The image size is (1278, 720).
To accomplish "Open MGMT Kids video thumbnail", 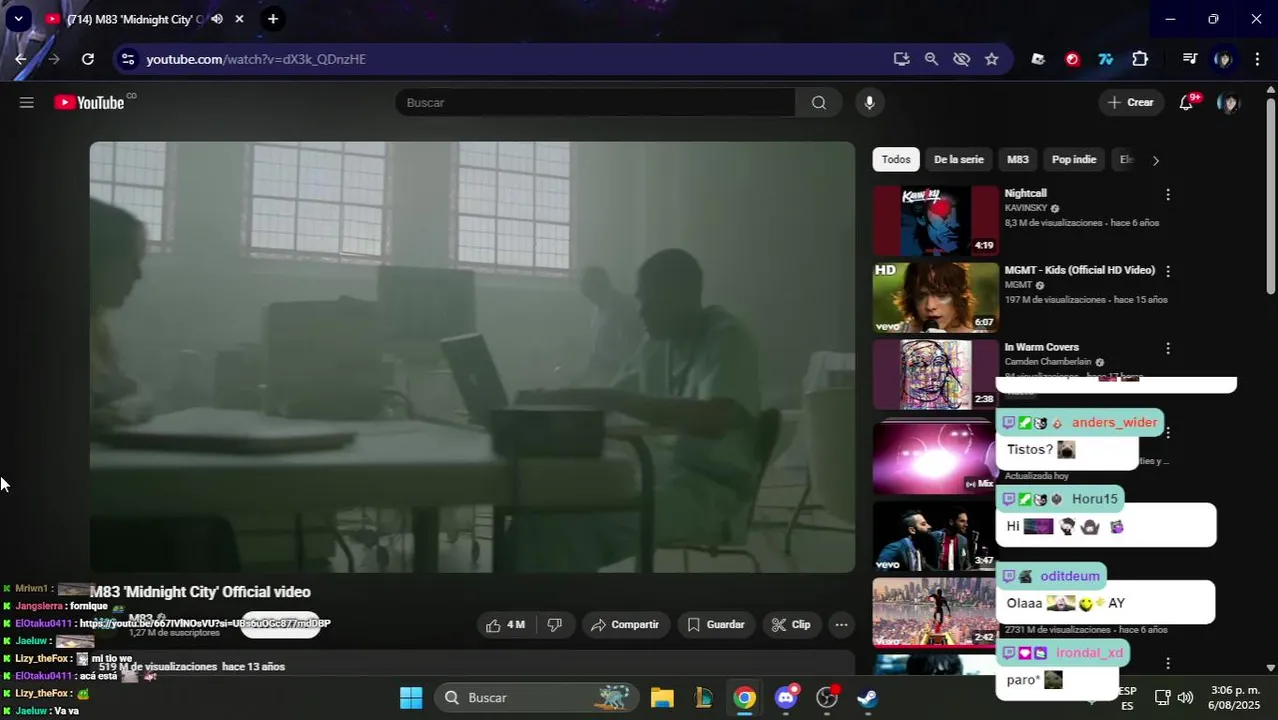I will [x=935, y=298].
